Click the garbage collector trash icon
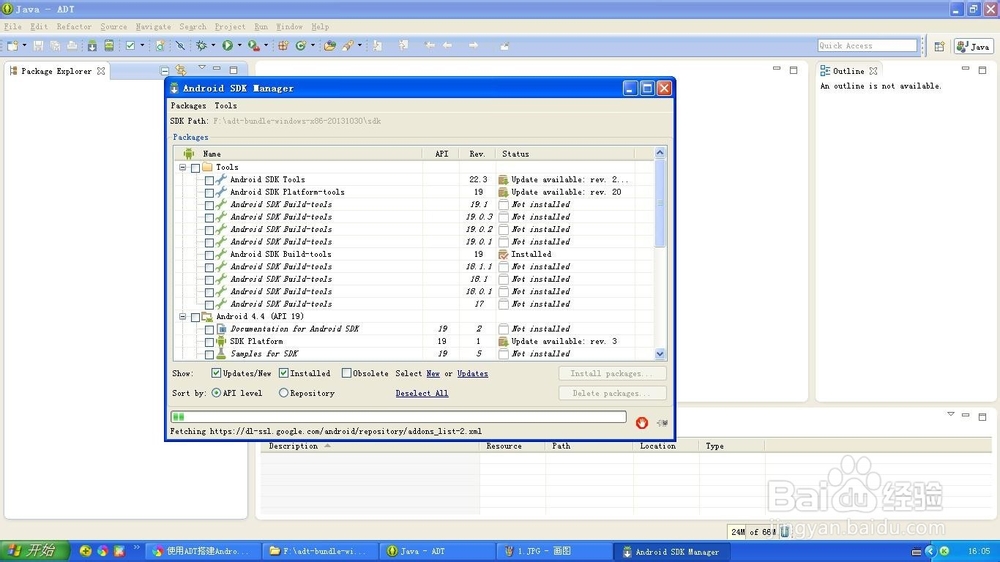1000x562 pixels. pos(785,531)
